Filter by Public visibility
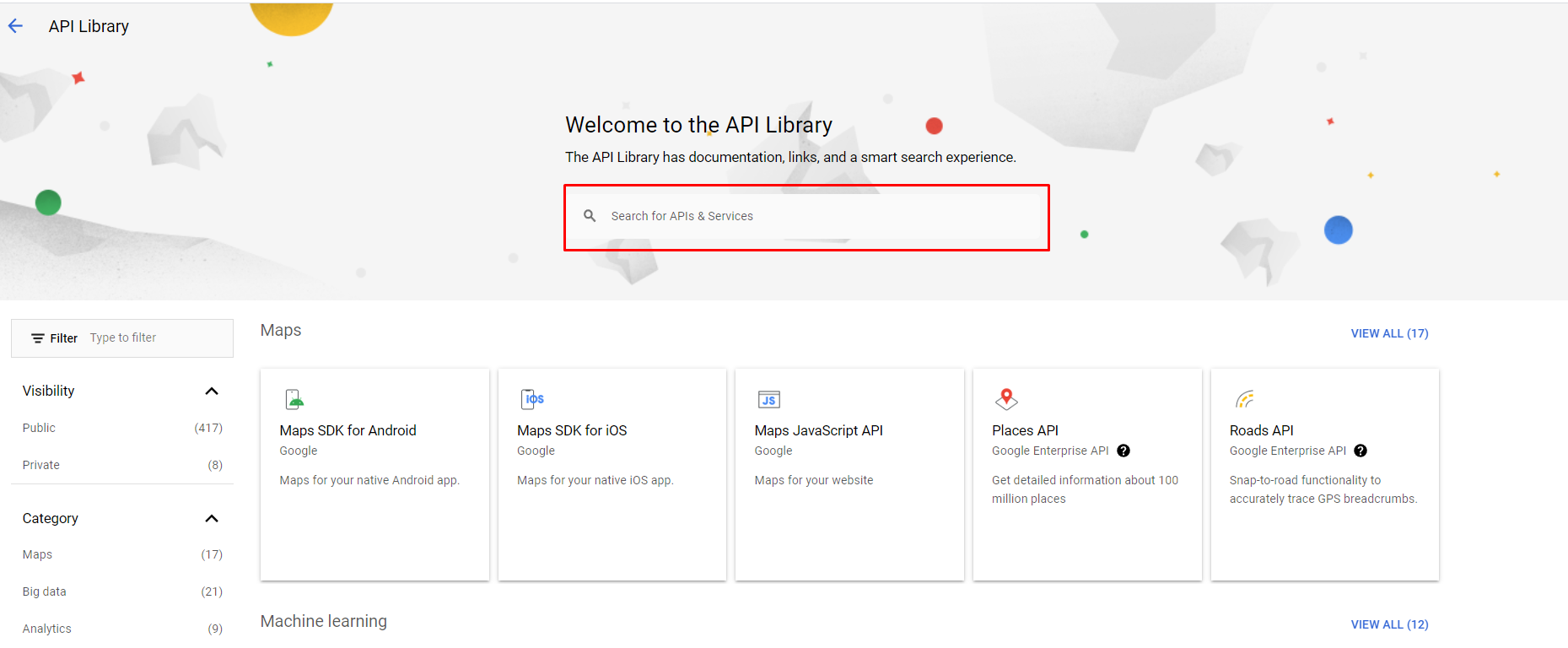 point(40,428)
